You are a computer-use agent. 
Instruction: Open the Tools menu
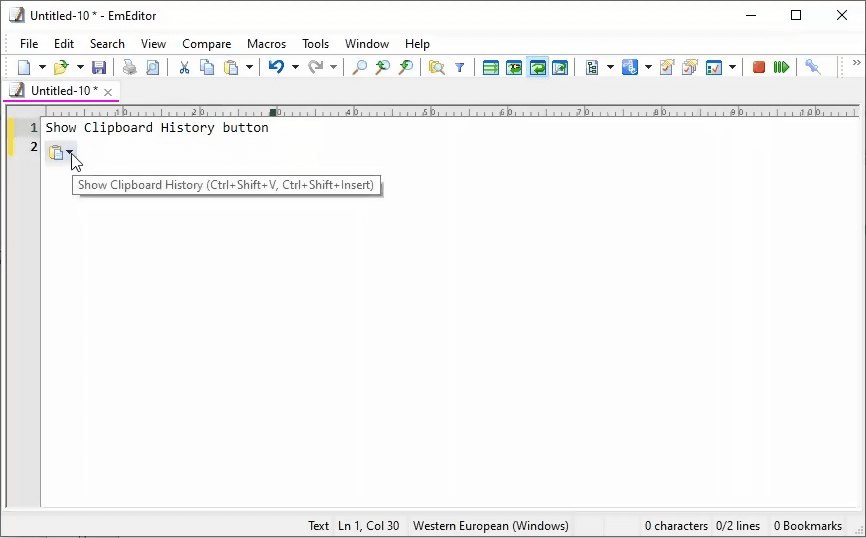(x=315, y=44)
